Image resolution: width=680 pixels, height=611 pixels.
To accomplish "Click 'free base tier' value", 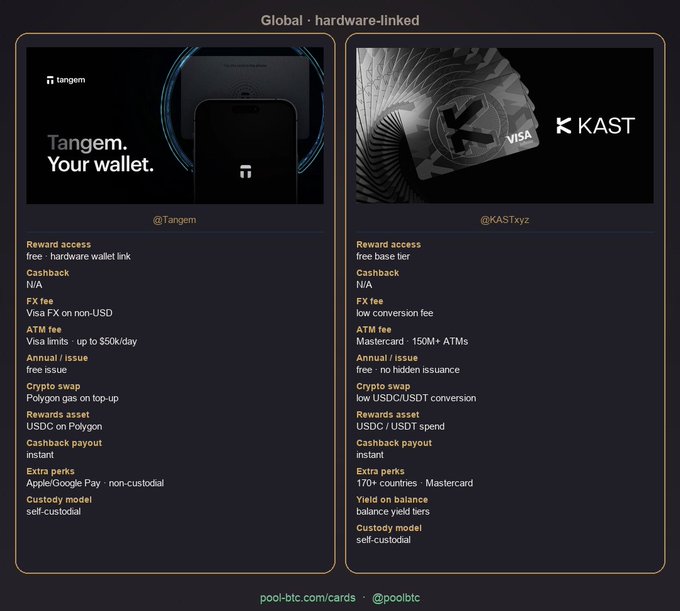I will click(x=383, y=256).
